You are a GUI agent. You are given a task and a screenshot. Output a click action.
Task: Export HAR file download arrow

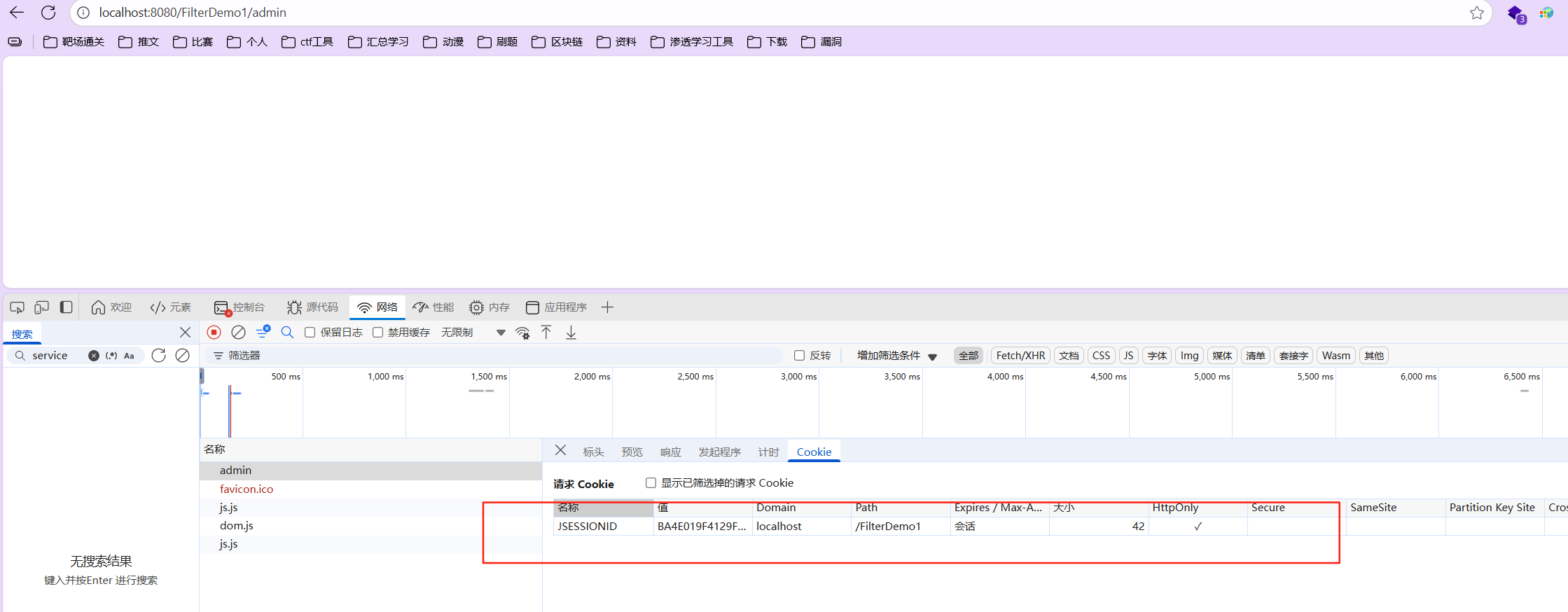(571, 333)
